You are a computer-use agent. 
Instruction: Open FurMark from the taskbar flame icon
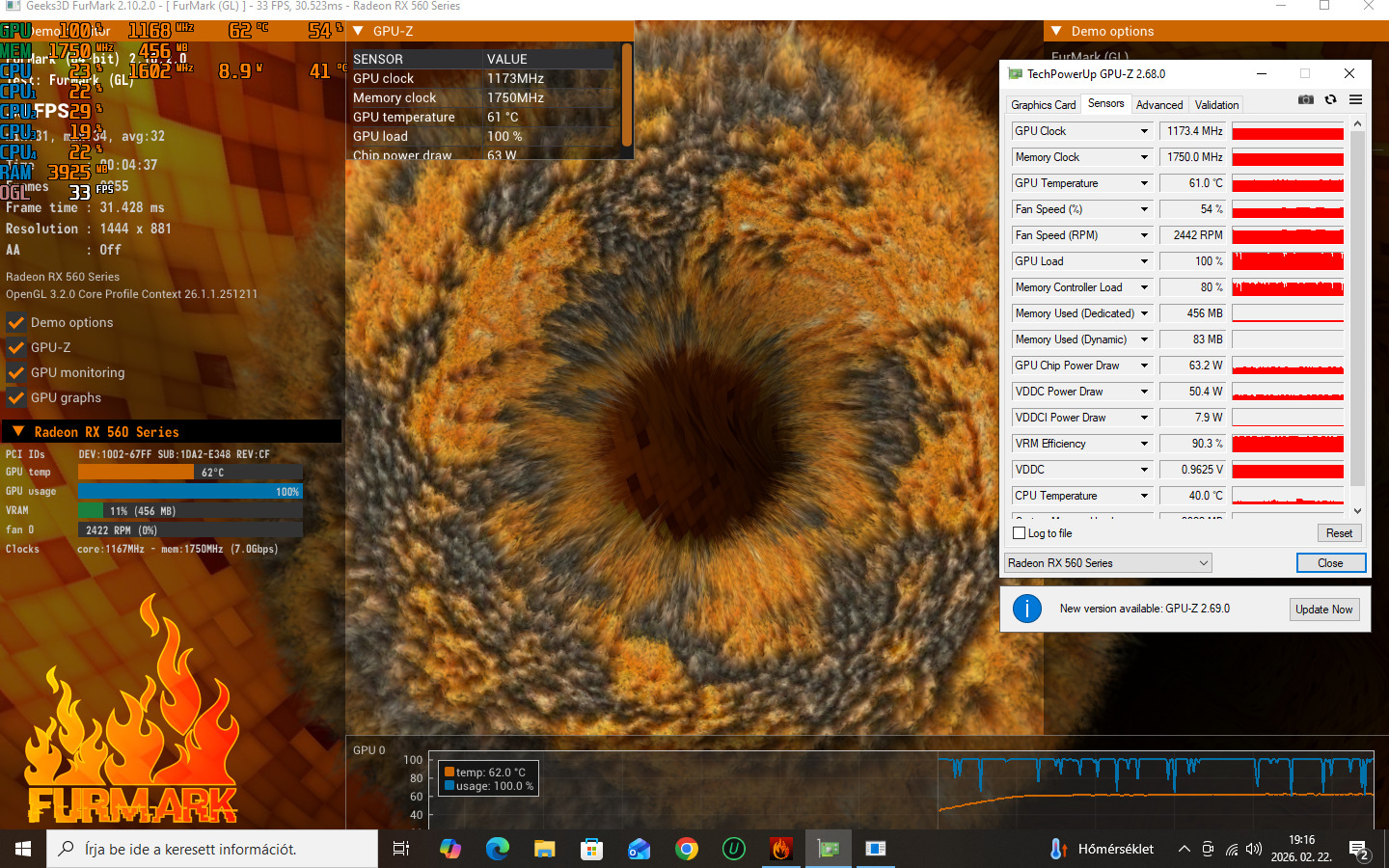(x=781, y=849)
